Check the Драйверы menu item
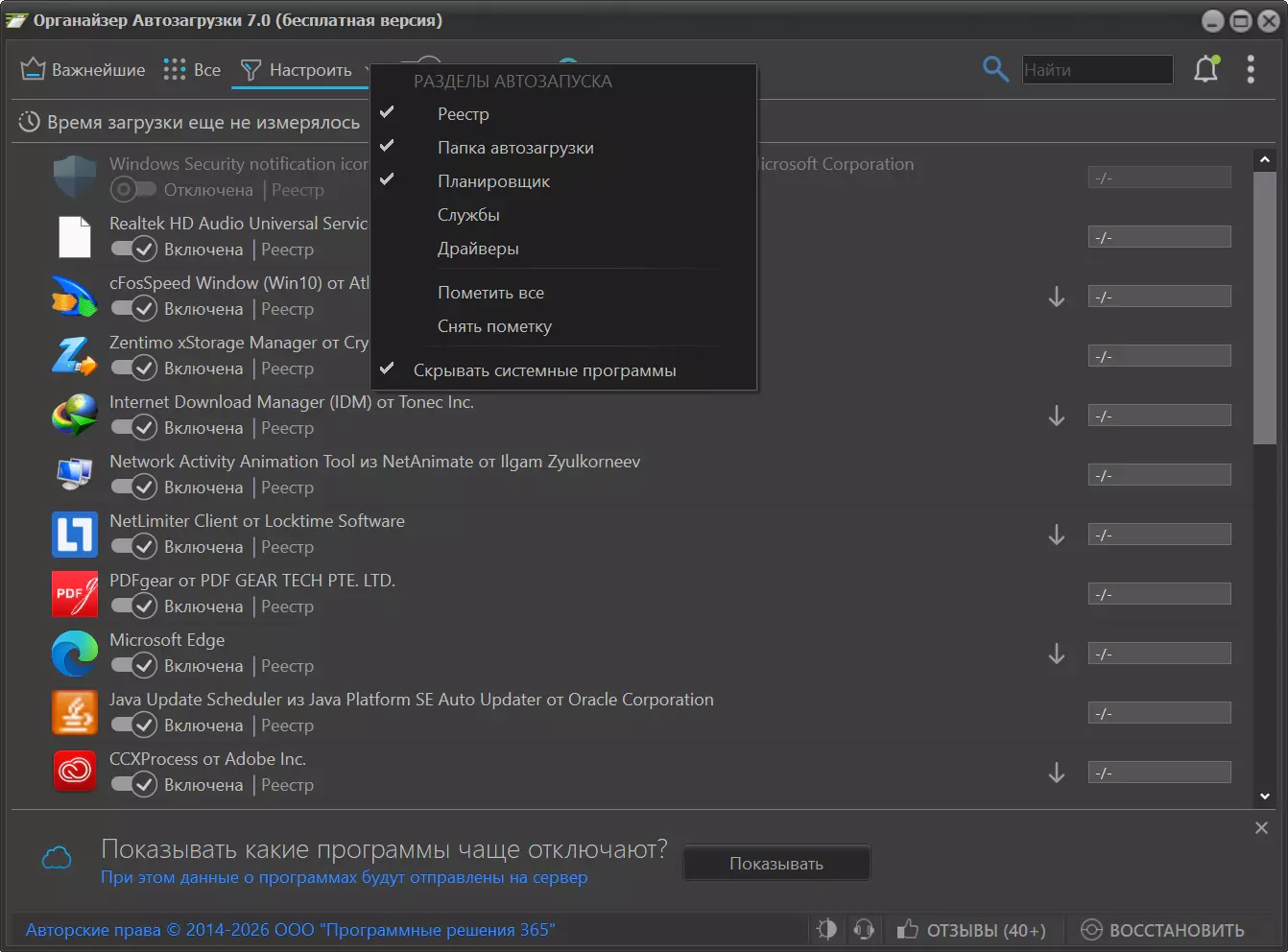The width and height of the screenshot is (1288, 952). (563, 249)
